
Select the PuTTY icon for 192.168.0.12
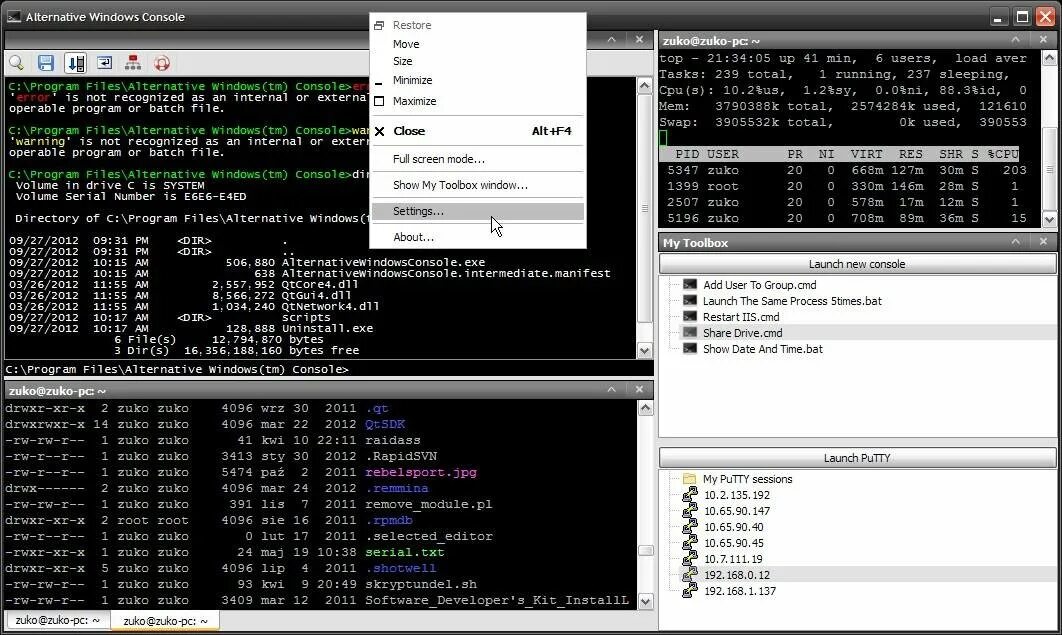click(x=689, y=575)
